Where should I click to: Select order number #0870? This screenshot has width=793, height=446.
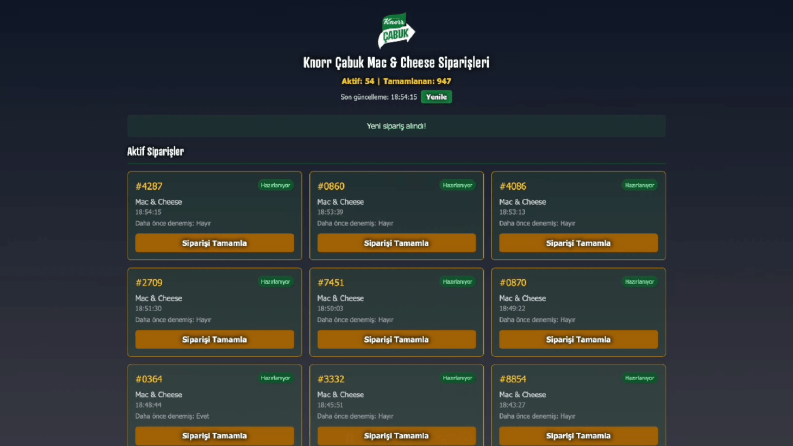513,283
